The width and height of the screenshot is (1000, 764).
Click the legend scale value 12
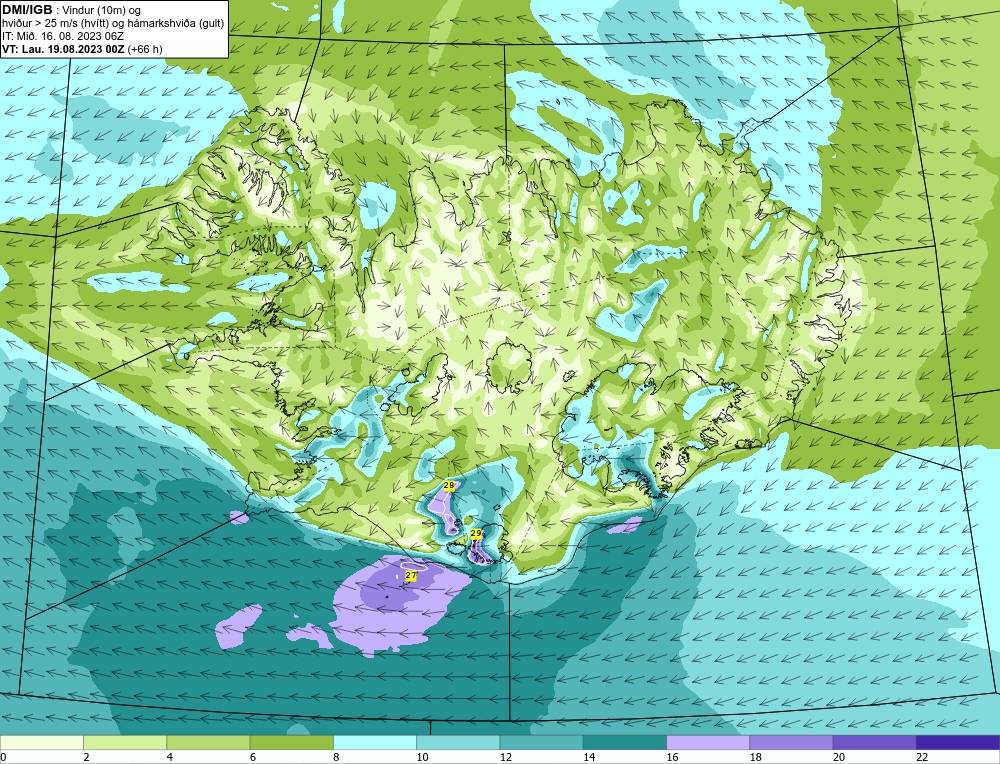506,757
